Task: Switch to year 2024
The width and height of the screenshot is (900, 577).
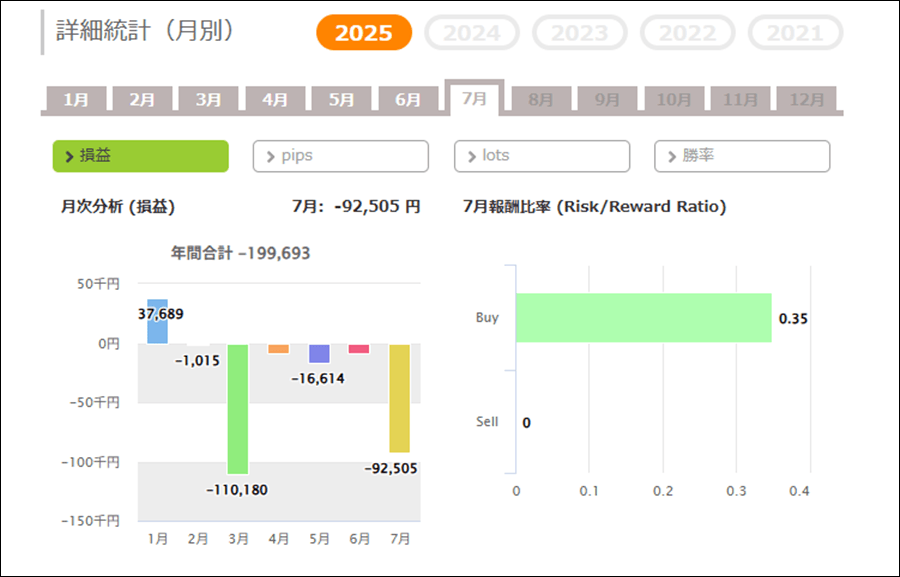Action: point(472,33)
